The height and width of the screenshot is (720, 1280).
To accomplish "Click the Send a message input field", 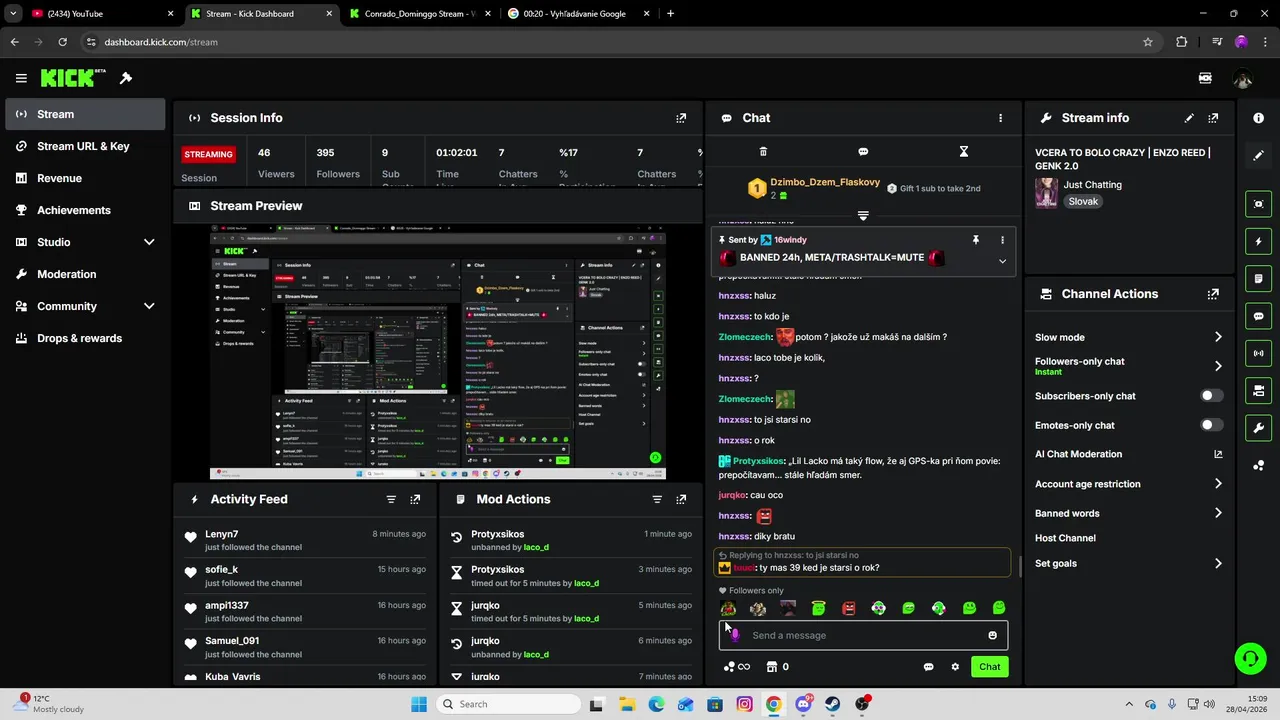I will tap(865, 635).
